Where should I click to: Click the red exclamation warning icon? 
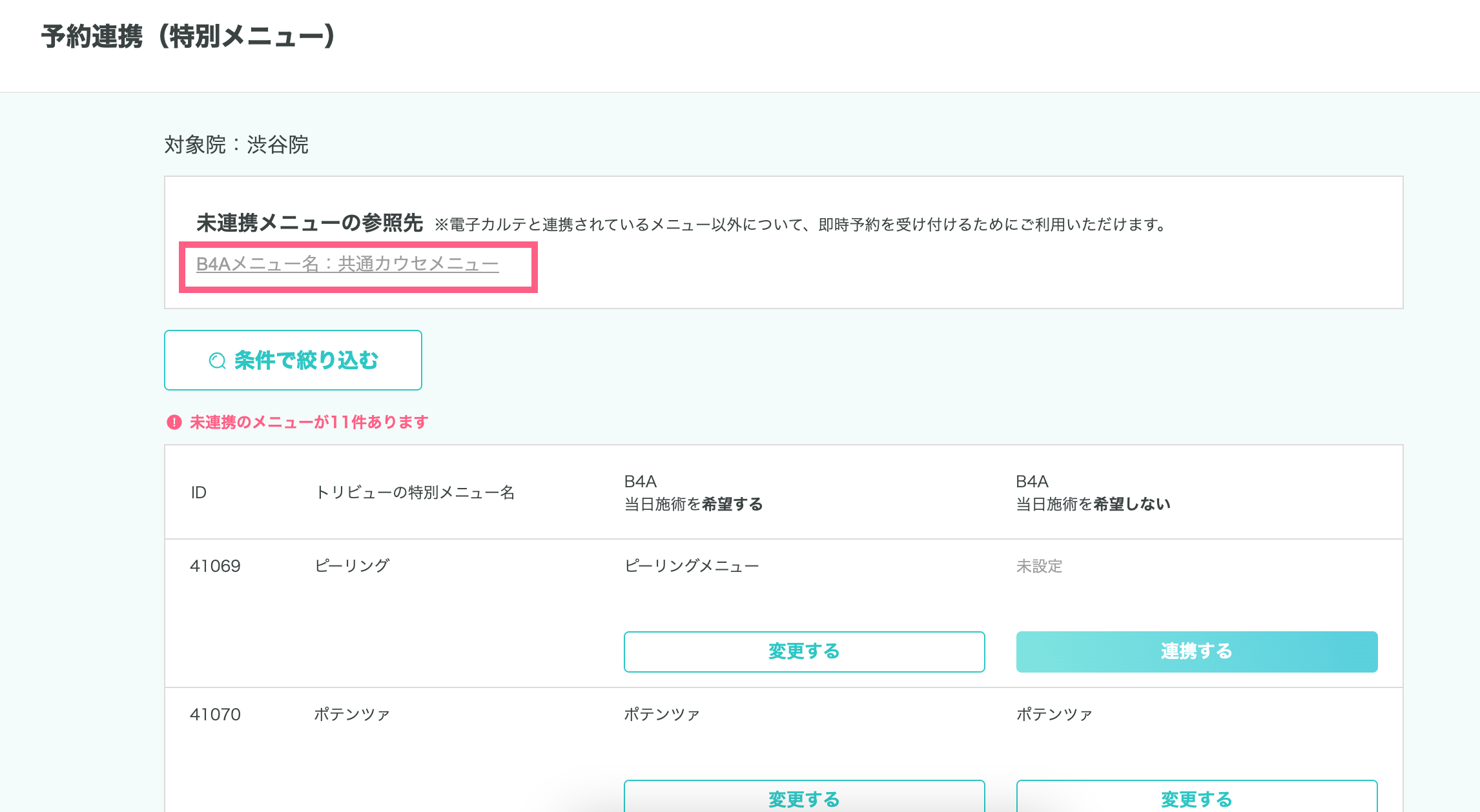(x=174, y=422)
